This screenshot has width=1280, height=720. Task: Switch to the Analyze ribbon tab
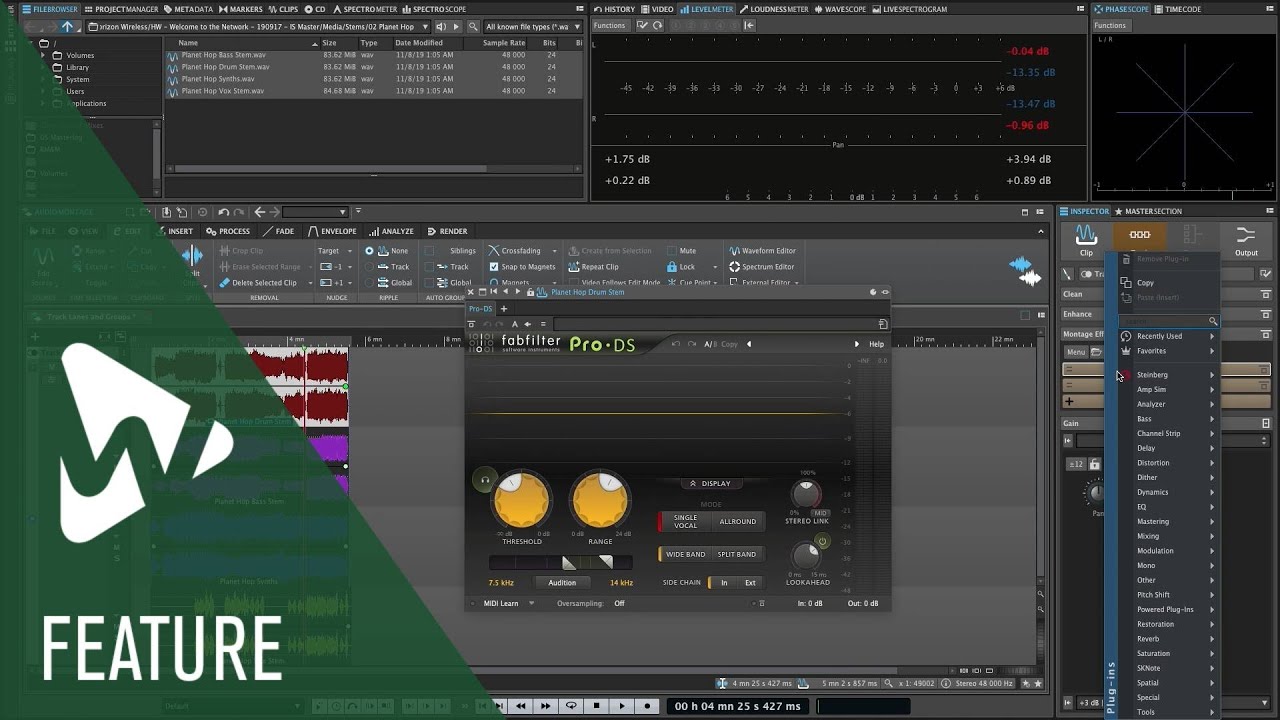coord(391,231)
